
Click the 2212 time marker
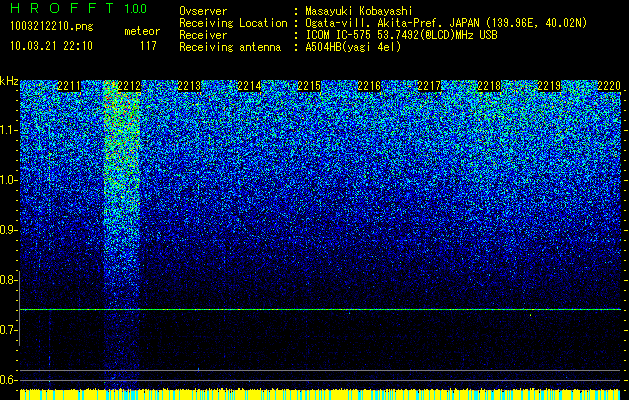129,86
